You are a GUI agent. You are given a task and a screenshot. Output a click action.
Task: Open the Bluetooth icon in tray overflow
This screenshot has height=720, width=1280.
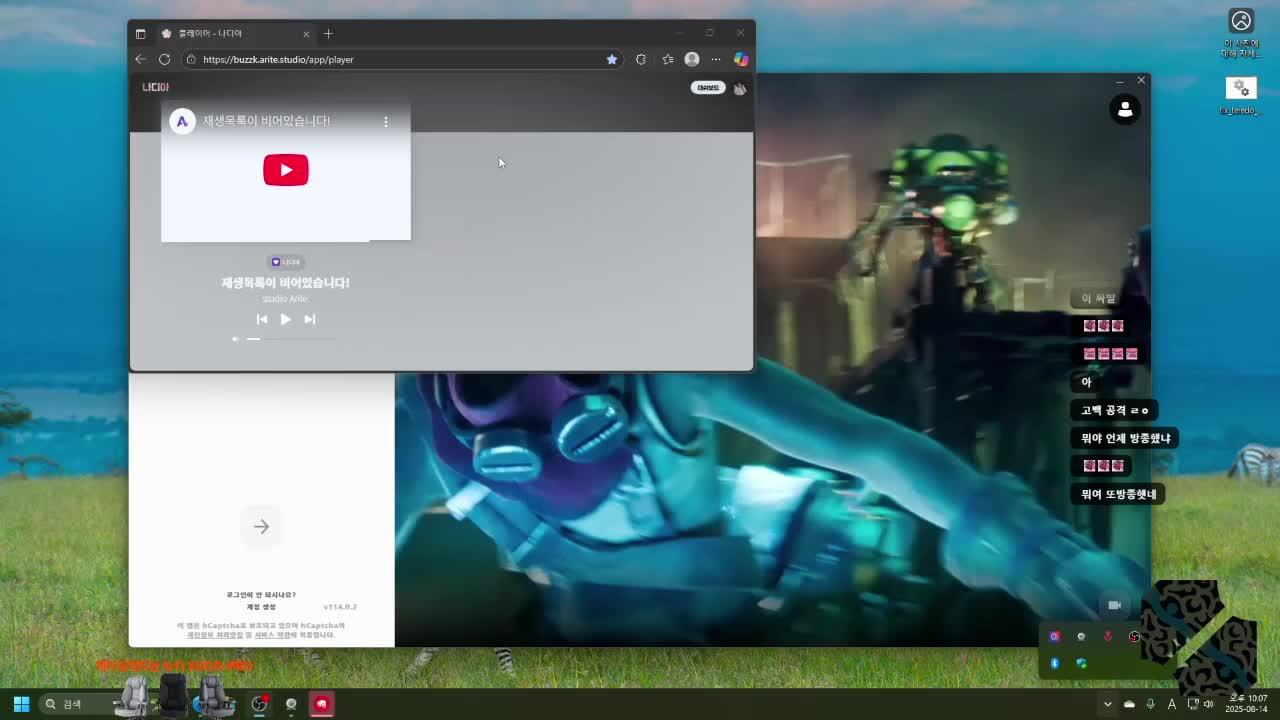click(x=1054, y=663)
